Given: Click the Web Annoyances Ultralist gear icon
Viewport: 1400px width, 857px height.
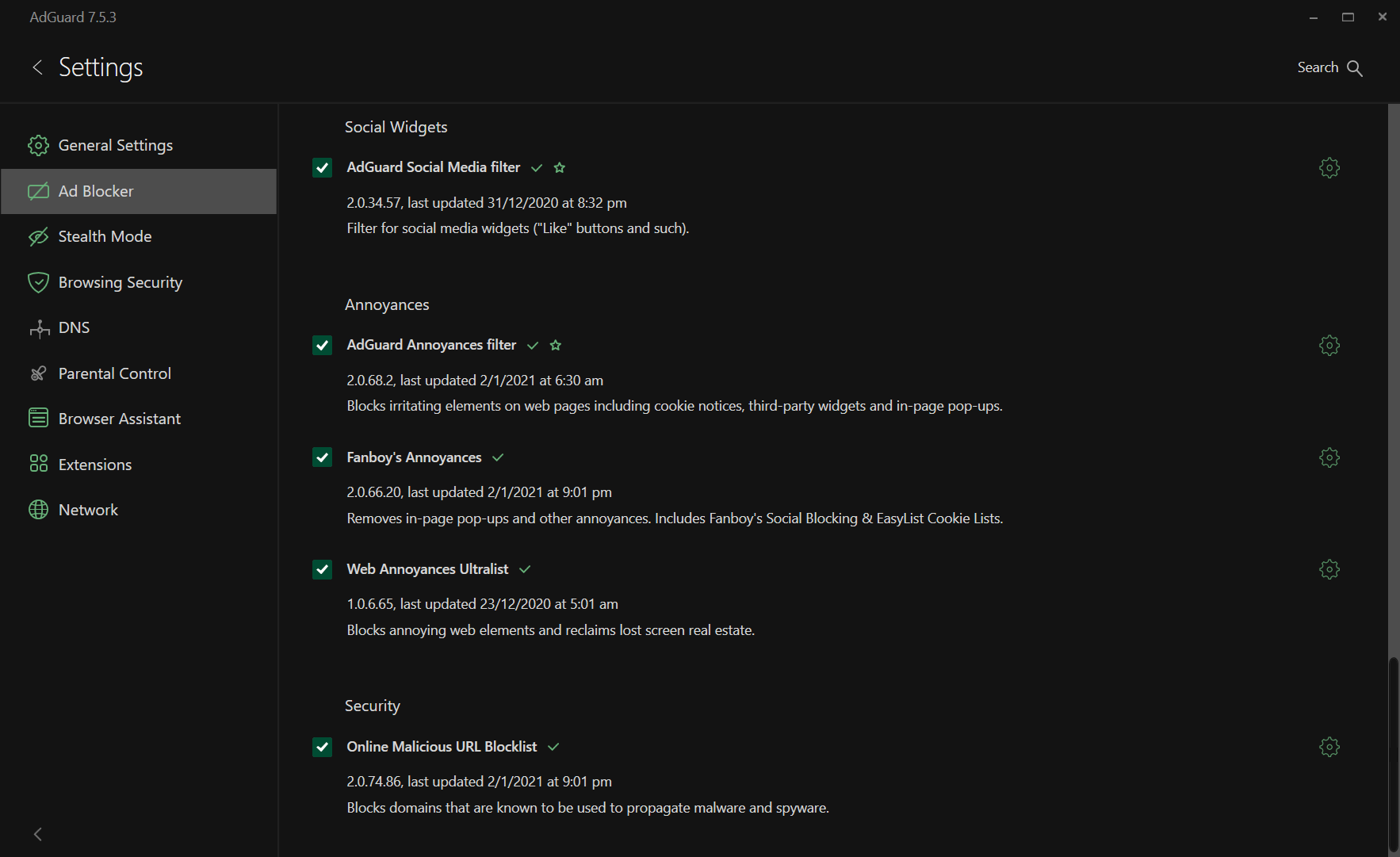Looking at the screenshot, I should [1329, 570].
